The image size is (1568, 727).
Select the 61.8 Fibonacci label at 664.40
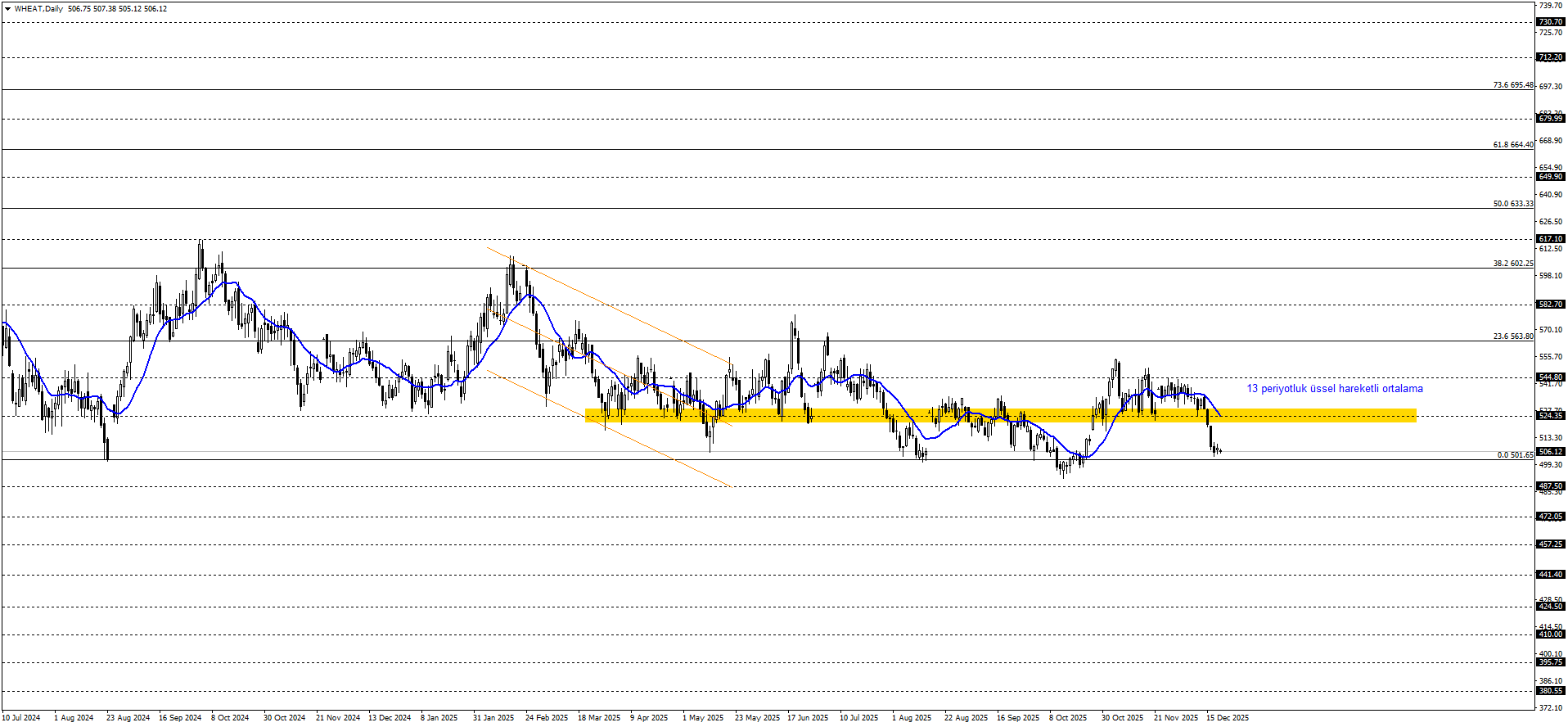click(x=1512, y=145)
